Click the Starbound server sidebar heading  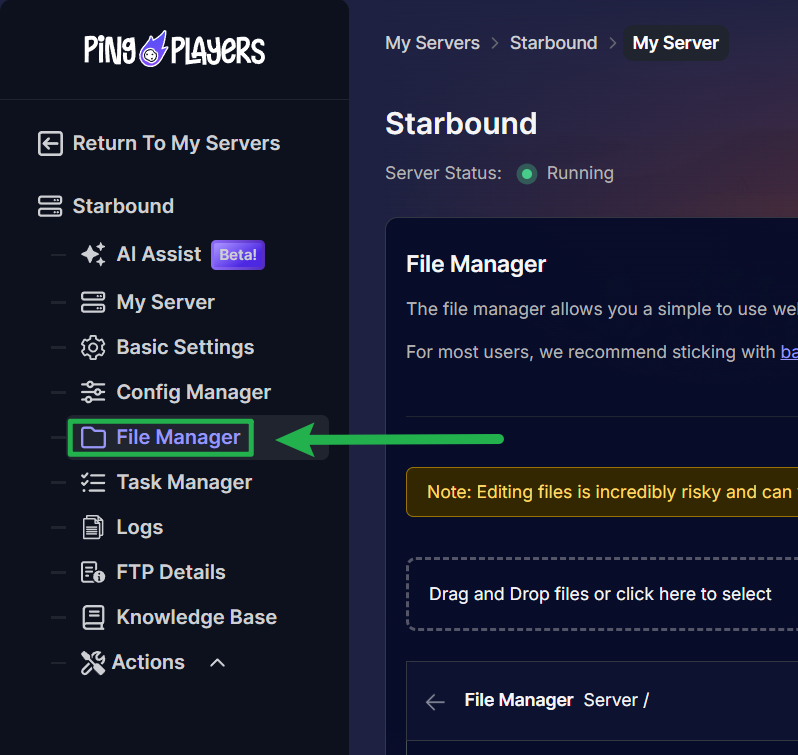(x=122, y=206)
